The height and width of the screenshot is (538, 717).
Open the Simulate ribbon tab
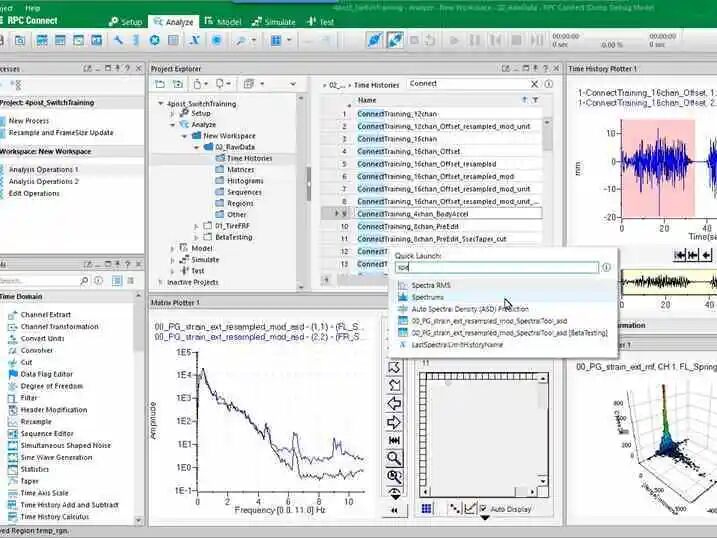coord(273,21)
